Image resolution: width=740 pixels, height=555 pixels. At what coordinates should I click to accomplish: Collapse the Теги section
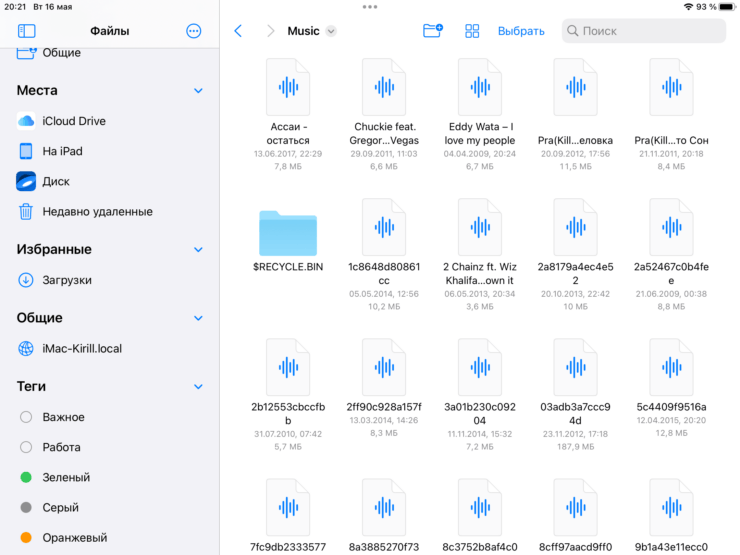(198, 386)
